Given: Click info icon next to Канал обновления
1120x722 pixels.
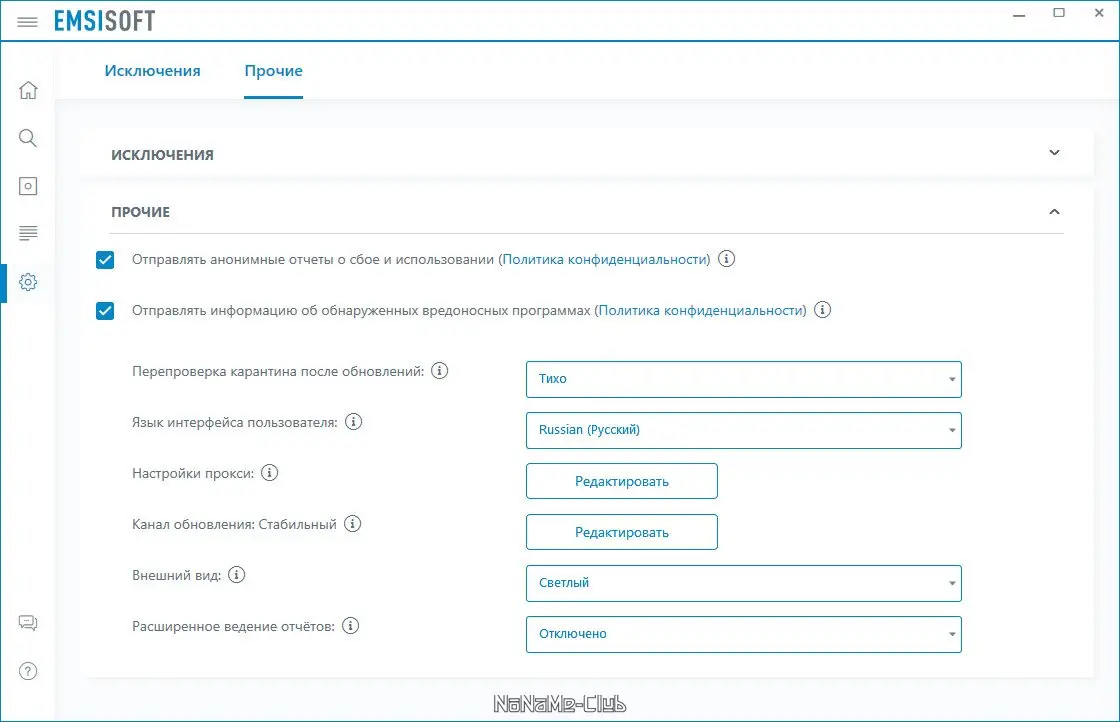Looking at the screenshot, I should (x=352, y=523).
